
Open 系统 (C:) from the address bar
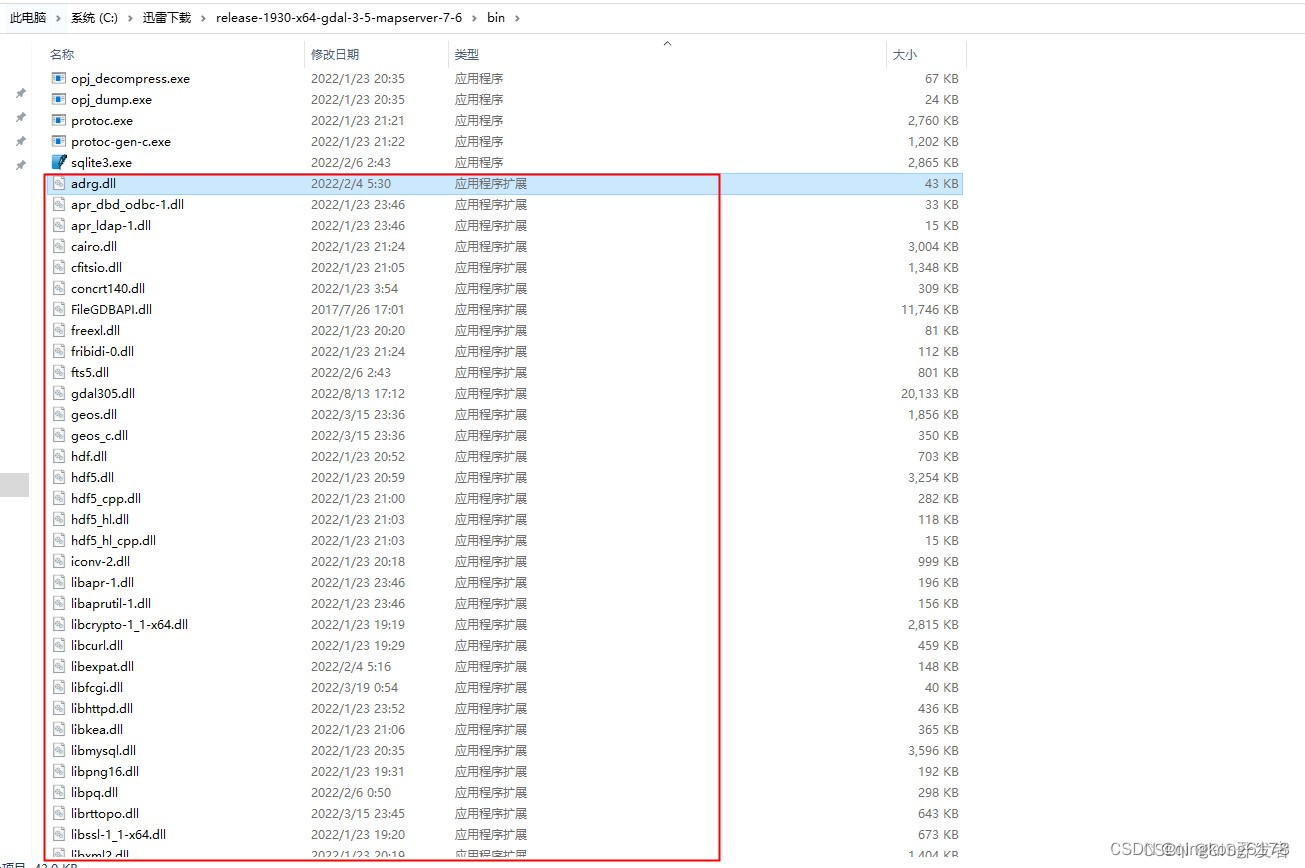tap(94, 17)
